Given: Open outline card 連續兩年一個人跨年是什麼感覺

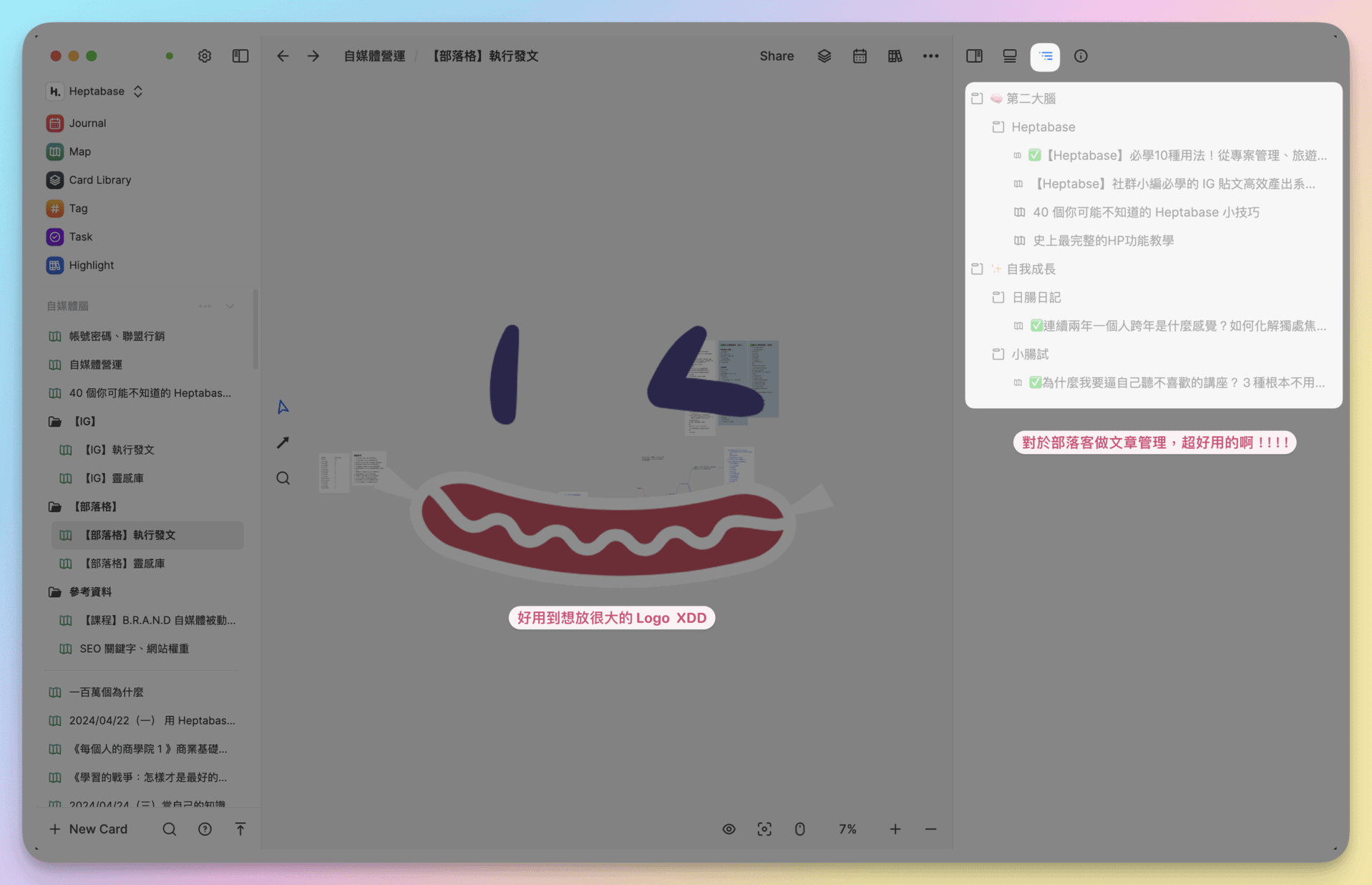Looking at the screenshot, I should coord(1169,326).
